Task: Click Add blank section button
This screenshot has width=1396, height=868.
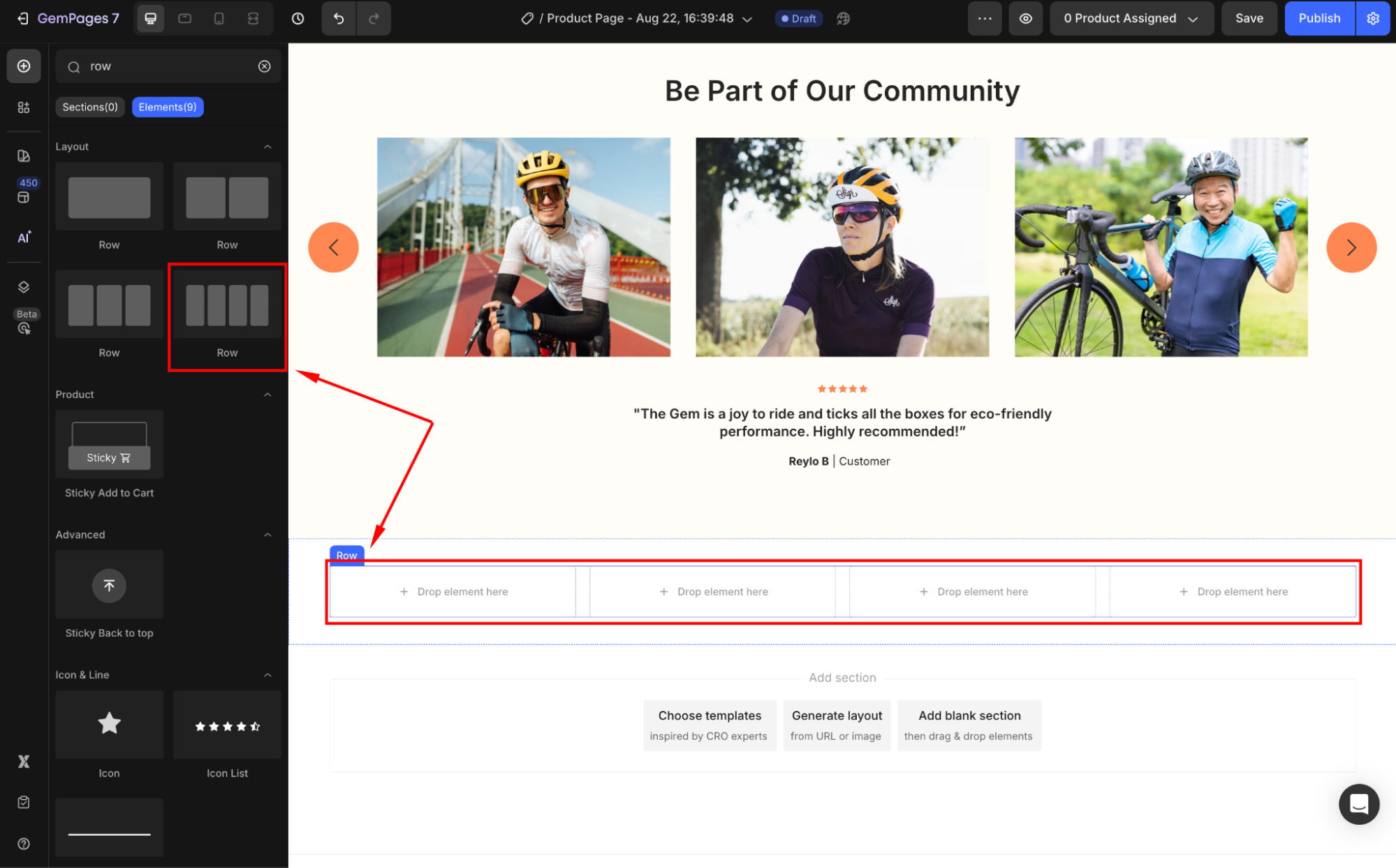Action: point(969,725)
